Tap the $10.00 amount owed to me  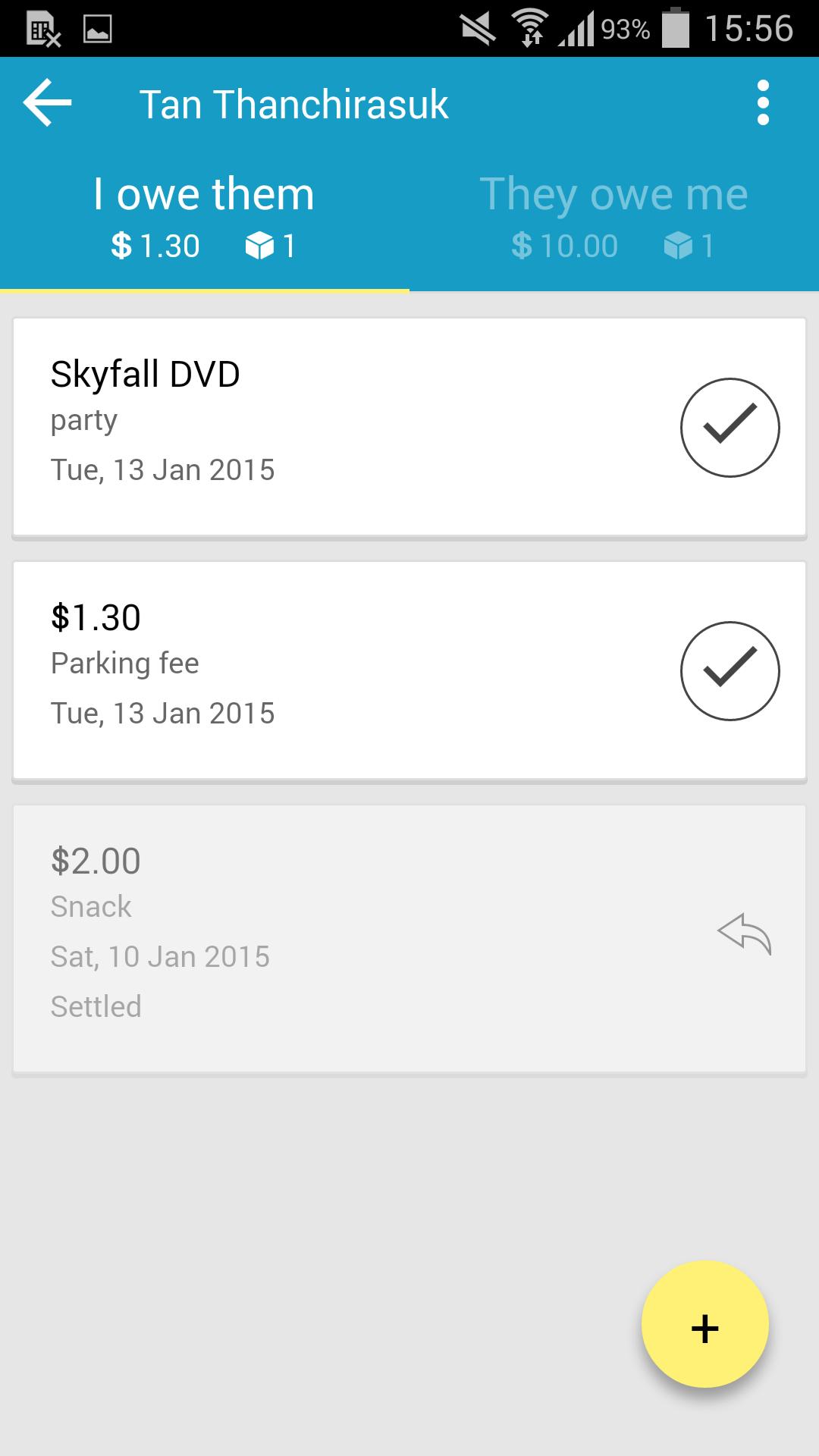pos(565,246)
